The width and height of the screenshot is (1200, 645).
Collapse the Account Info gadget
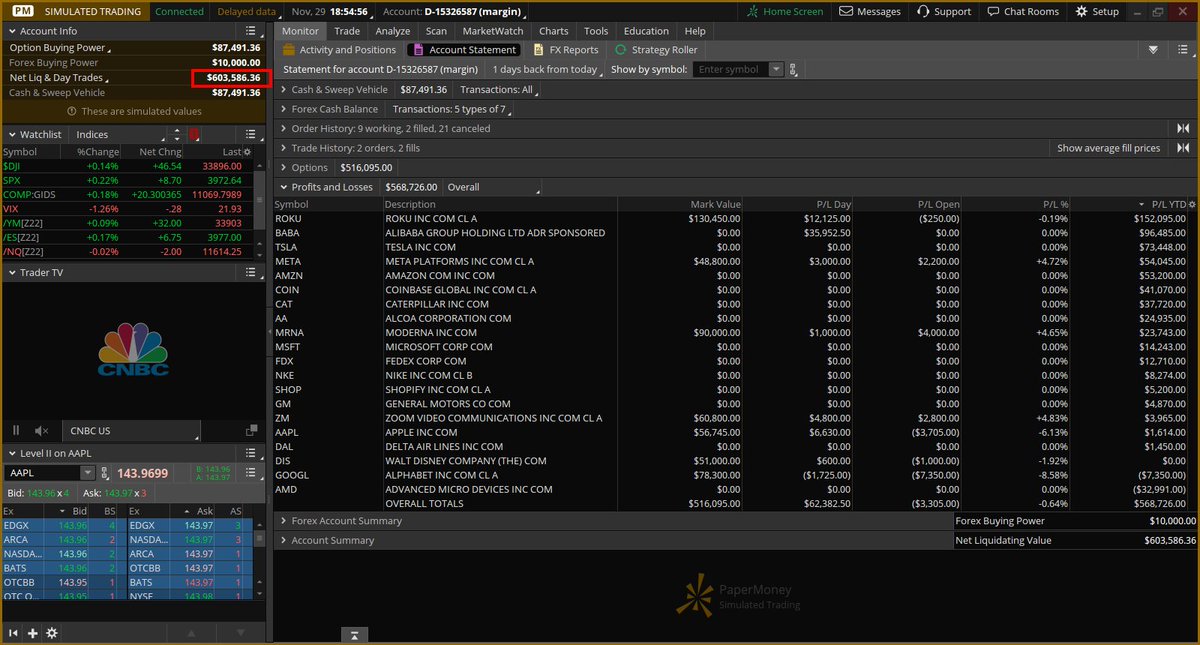tap(11, 31)
